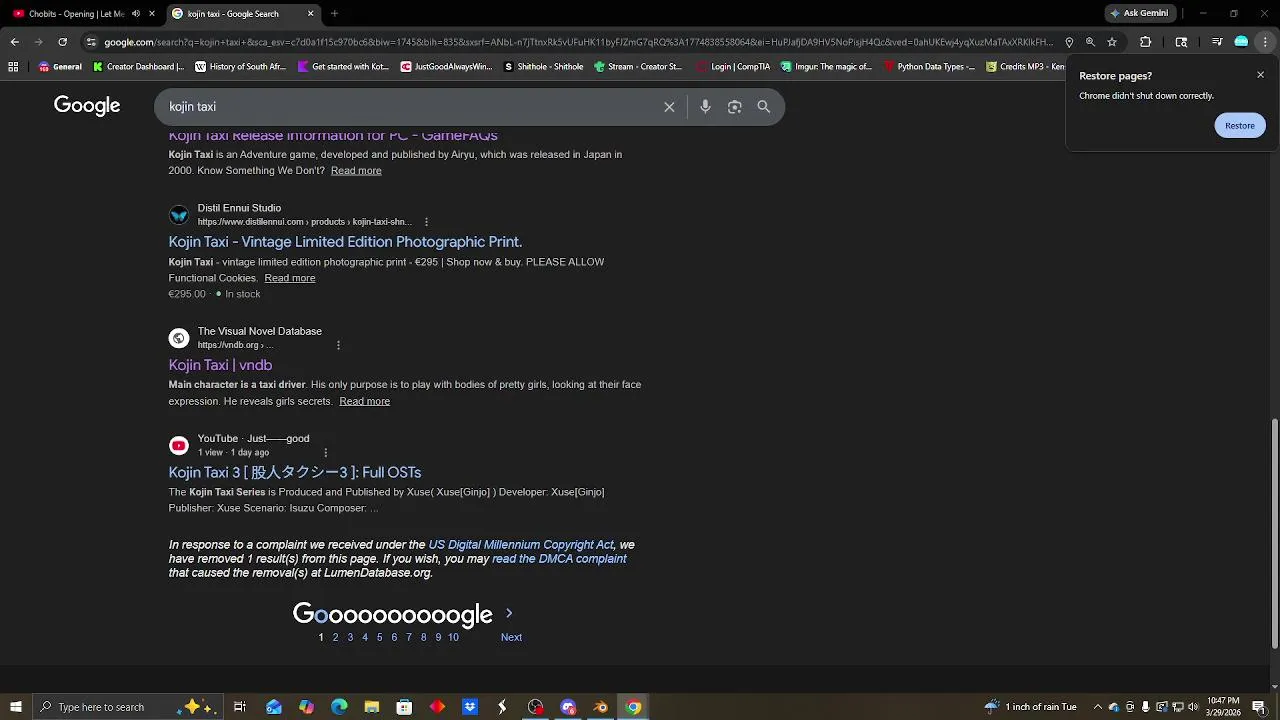This screenshot has width=1280, height=720.
Task: Submit search with magnifying glass icon
Action: (x=764, y=107)
